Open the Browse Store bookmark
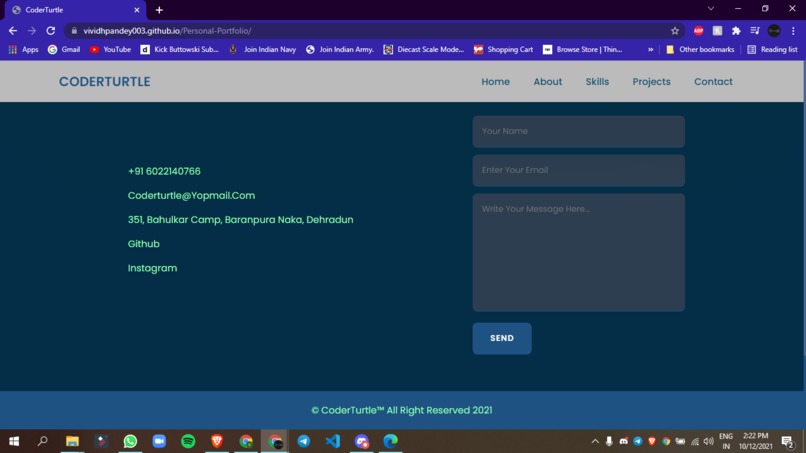This screenshot has width=806, height=453. click(583, 49)
